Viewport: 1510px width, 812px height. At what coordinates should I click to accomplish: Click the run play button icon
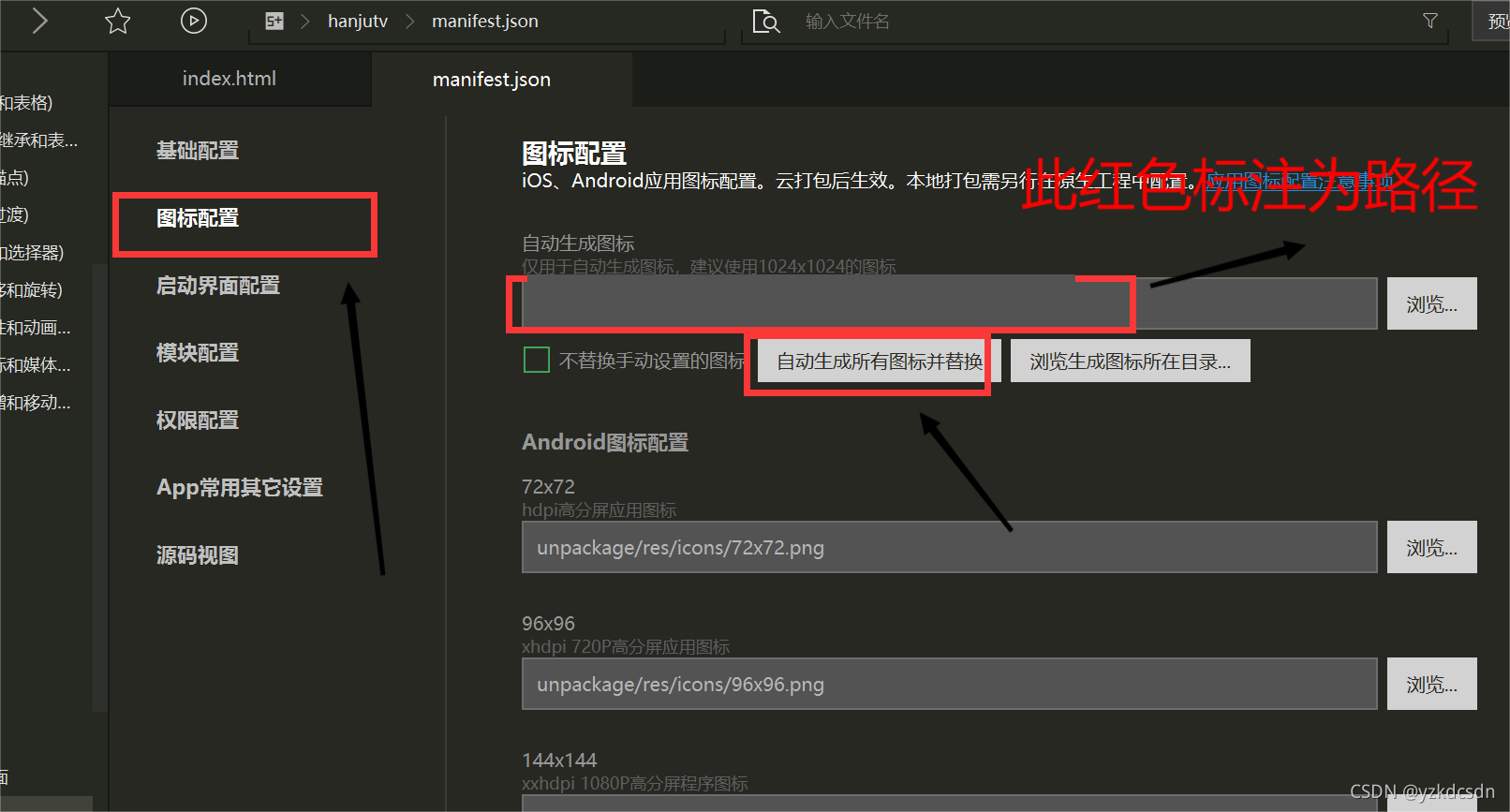click(194, 21)
